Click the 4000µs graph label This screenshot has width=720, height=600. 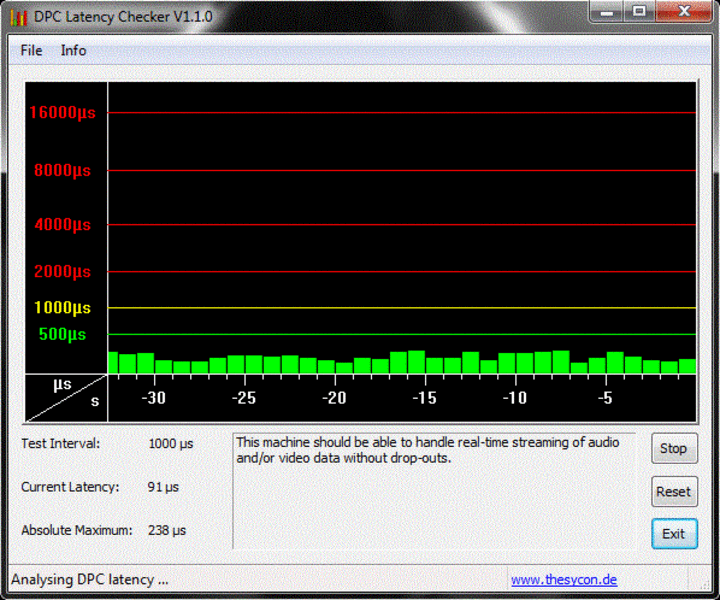(62, 225)
